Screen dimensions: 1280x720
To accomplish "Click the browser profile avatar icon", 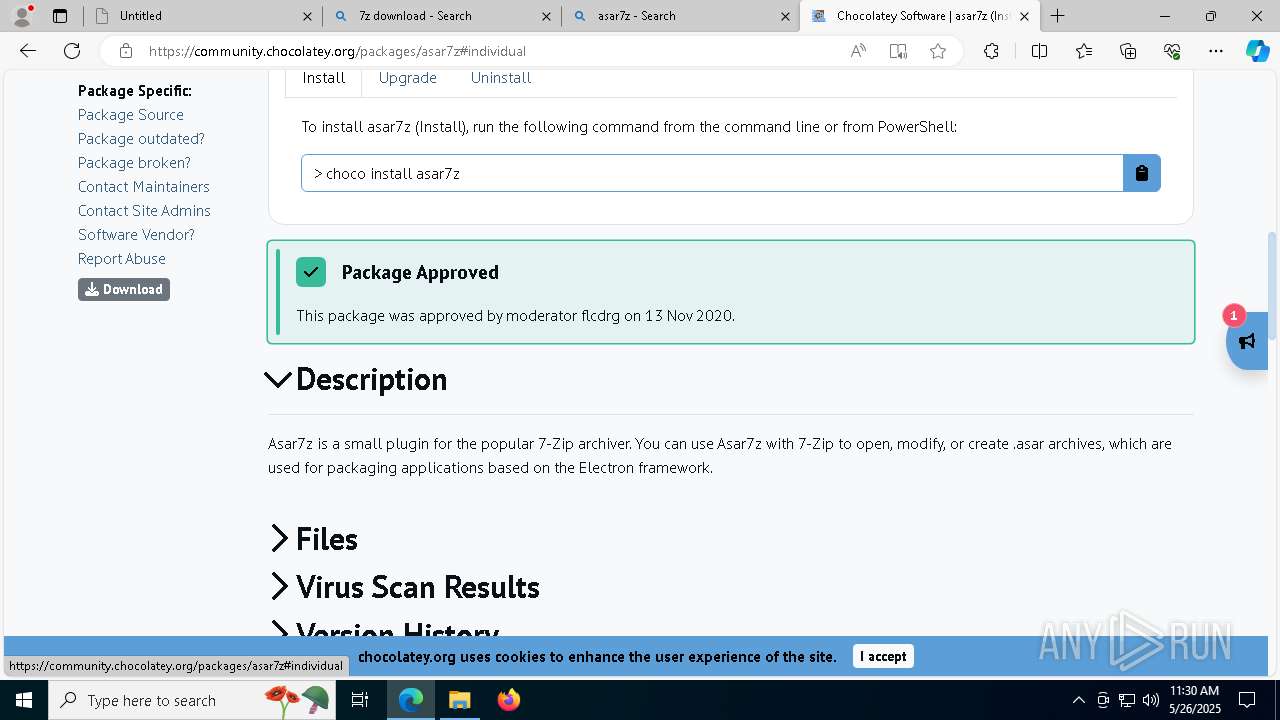I will click(22, 16).
